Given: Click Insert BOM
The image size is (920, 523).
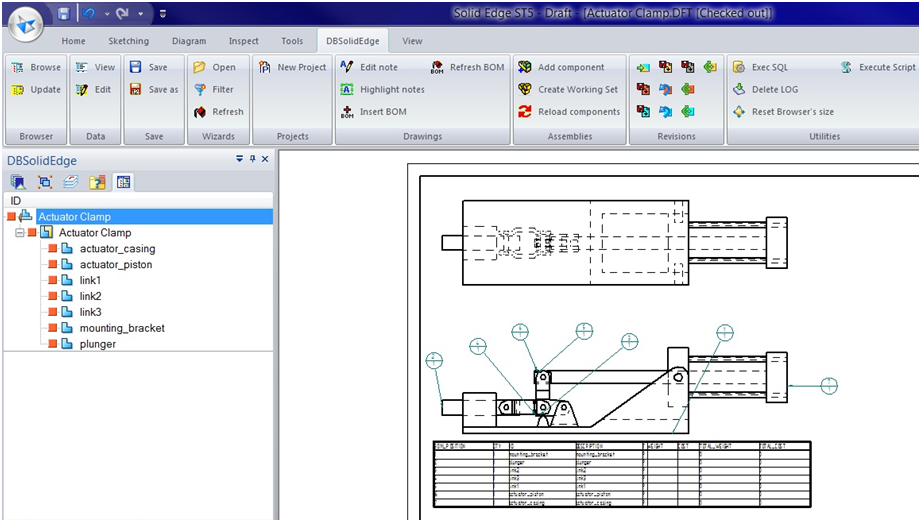Looking at the screenshot, I should click(x=374, y=112).
